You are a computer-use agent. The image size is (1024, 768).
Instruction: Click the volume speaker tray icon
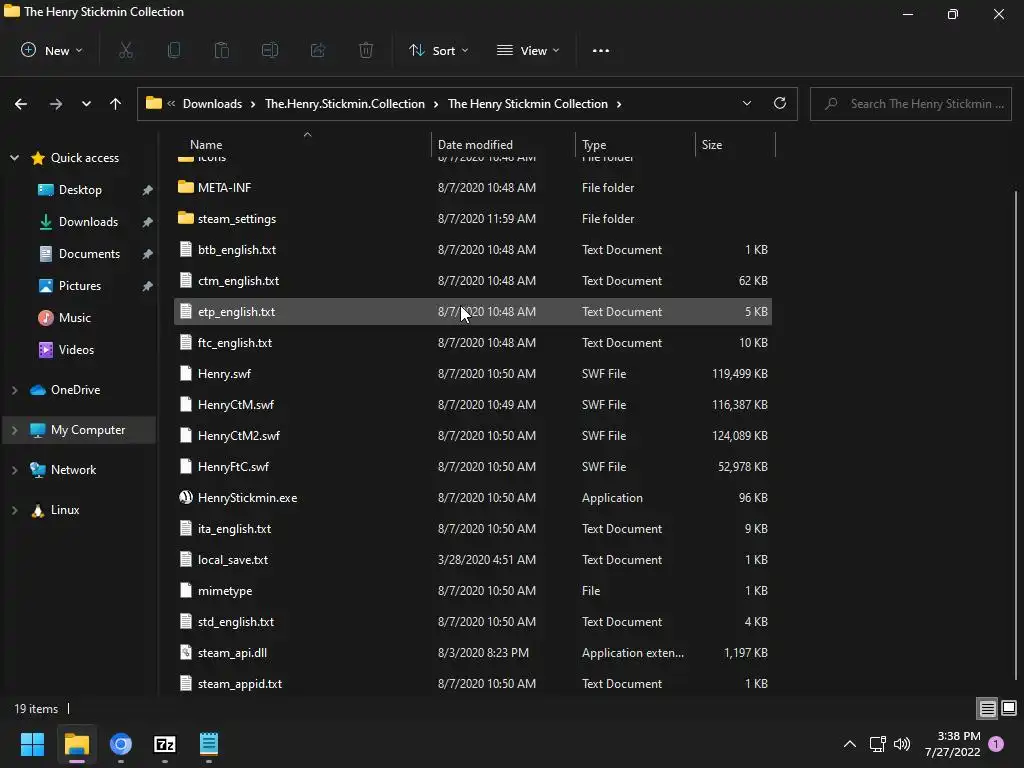[902, 744]
